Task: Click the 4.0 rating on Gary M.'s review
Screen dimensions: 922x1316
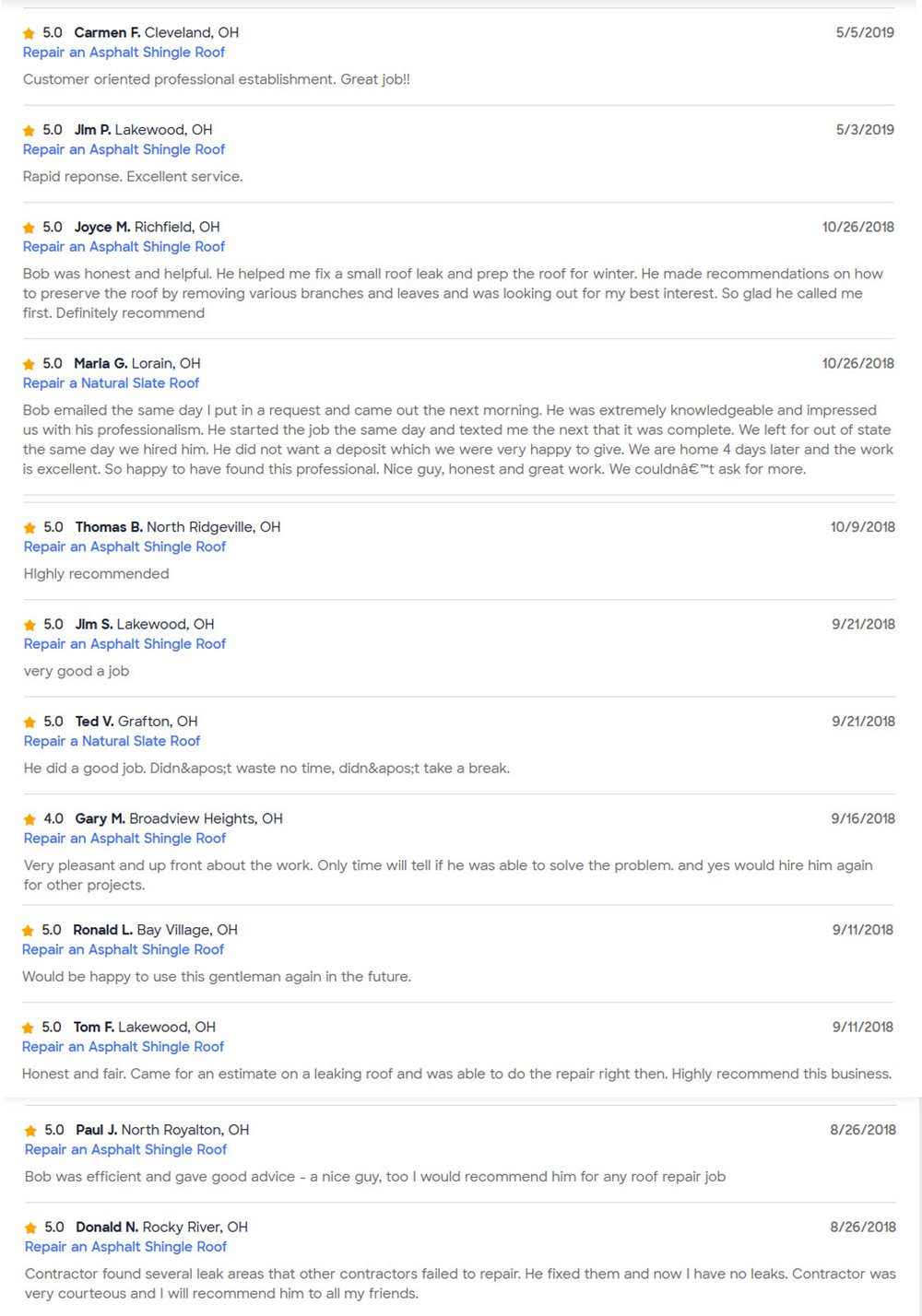Action: (x=53, y=818)
